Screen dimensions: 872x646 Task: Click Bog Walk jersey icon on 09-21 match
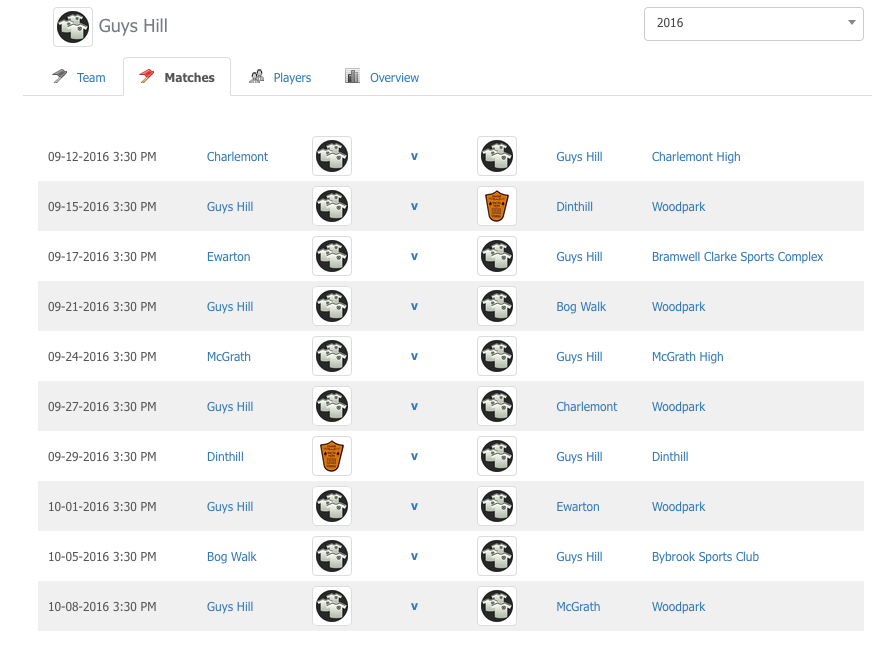pos(497,306)
